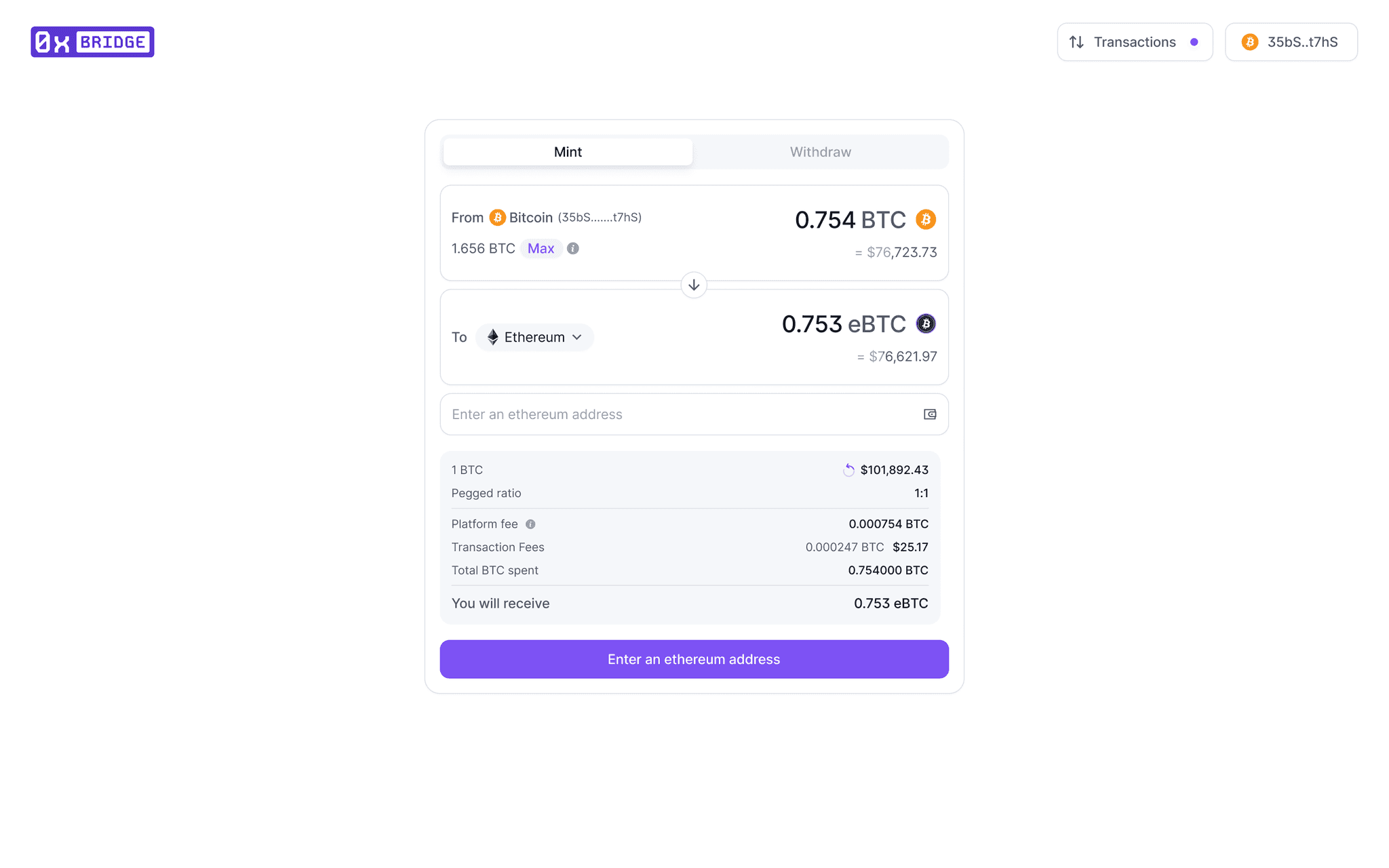Open the Ethereum network dropdown

[534, 337]
